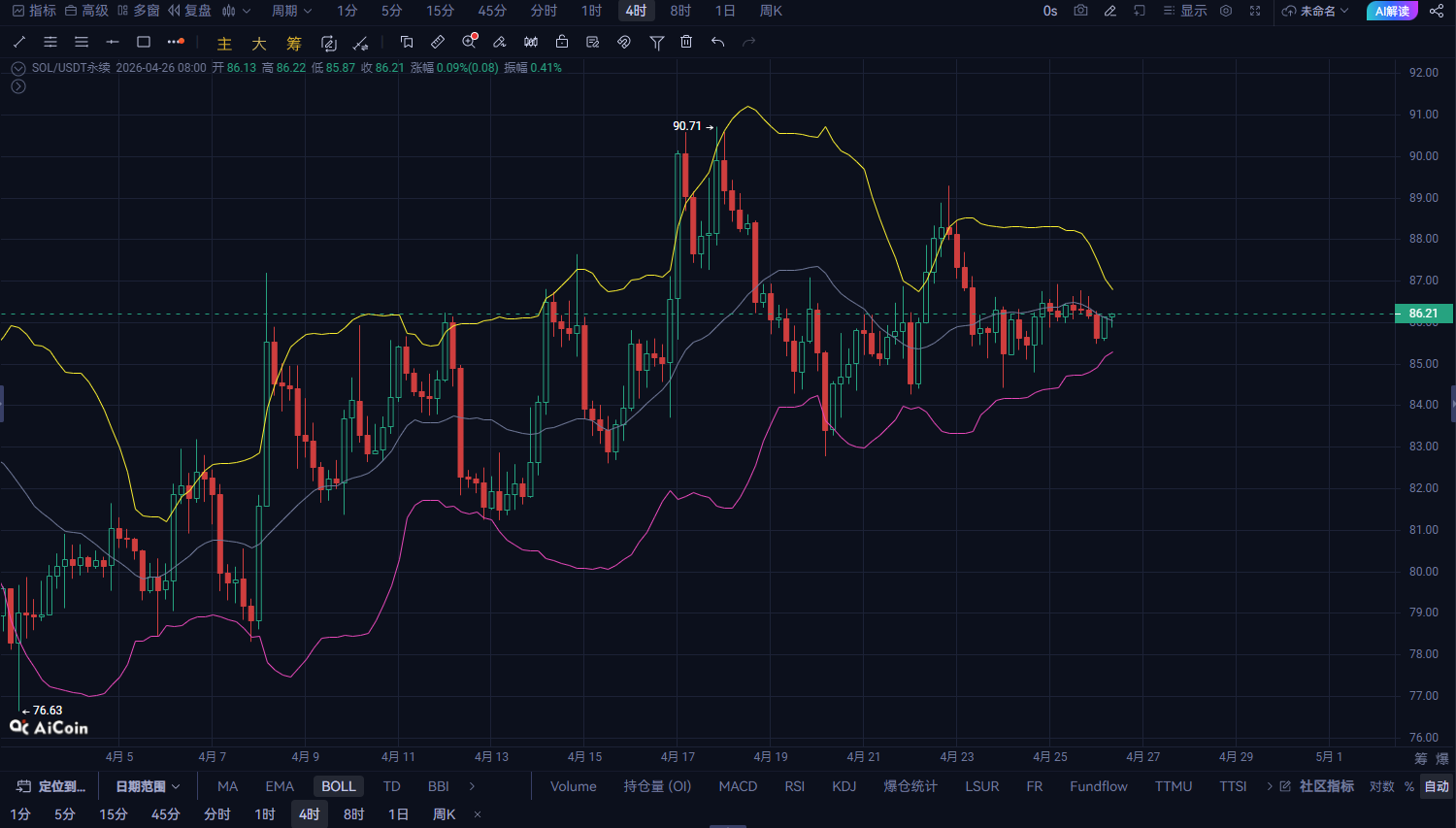This screenshot has width=1456, height=828.
Task: Click the 大 large-order indicator icon
Action: click(x=259, y=43)
